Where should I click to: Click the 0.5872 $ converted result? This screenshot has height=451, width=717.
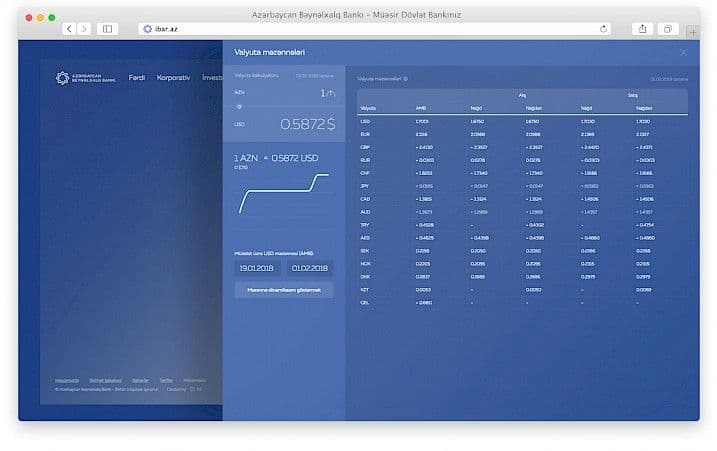[x=308, y=124]
